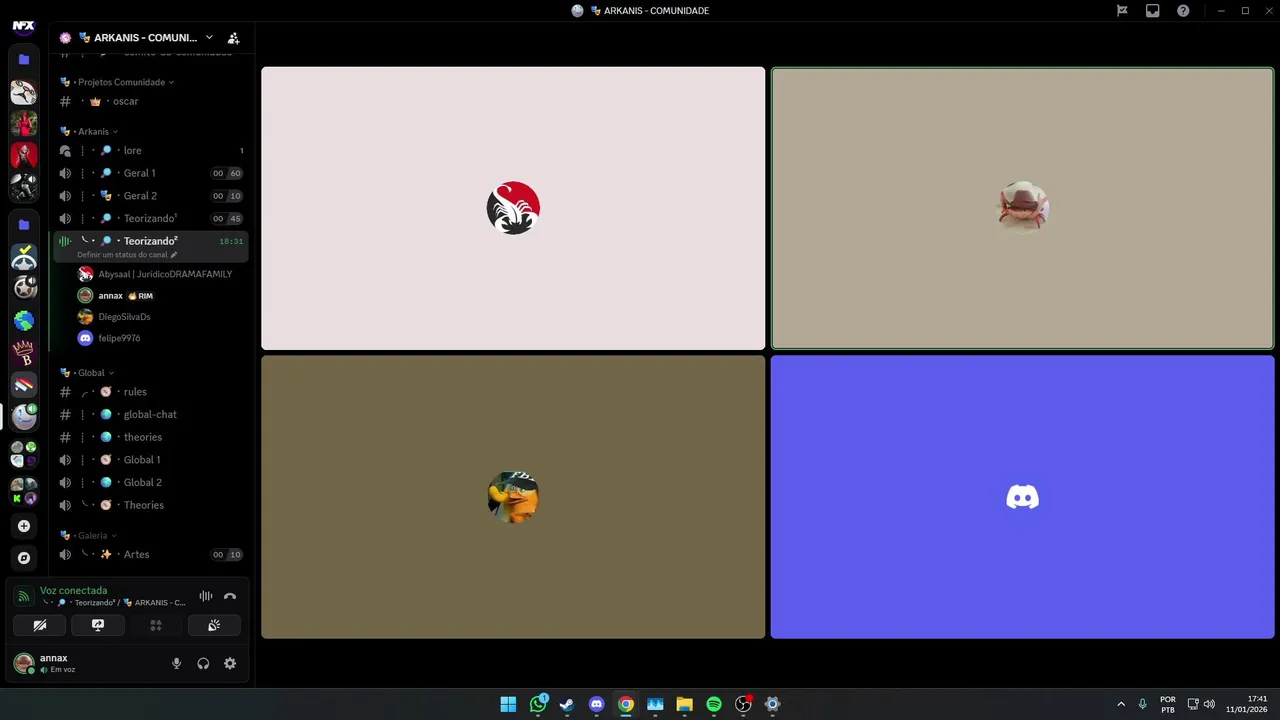Open the lore forum channel
Viewport: 1280px width, 720px height.
point(150,150)
